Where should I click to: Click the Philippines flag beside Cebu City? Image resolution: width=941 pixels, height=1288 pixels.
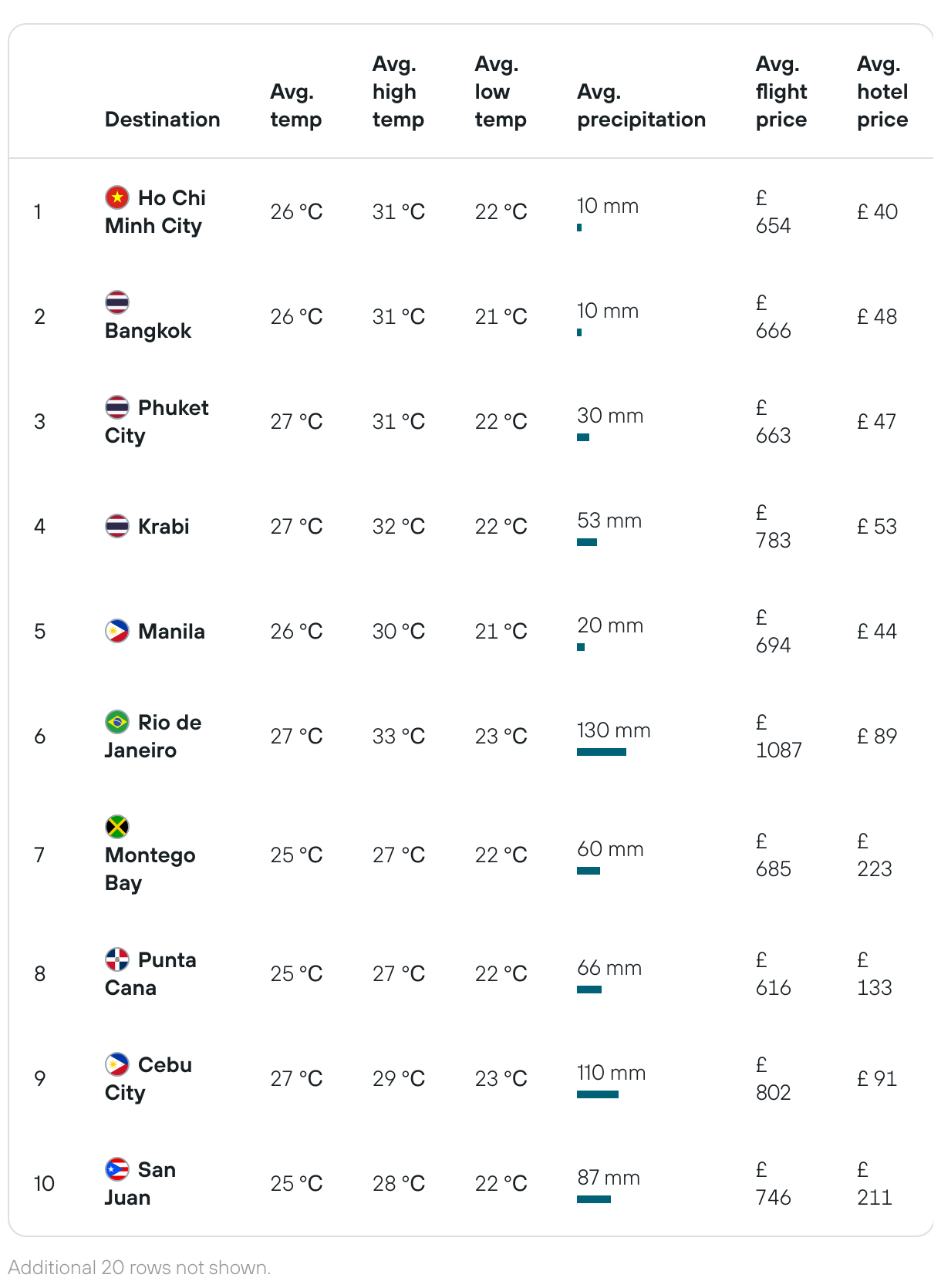(x=117, y=1064)
